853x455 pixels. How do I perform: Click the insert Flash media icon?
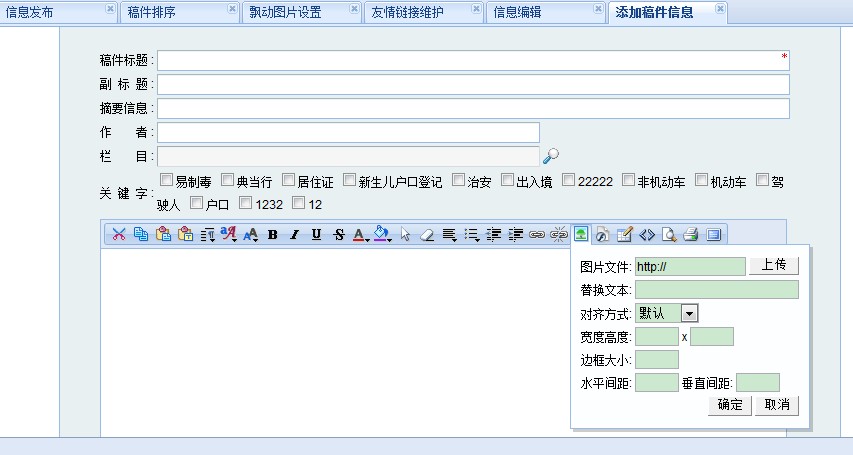[602, 235]
